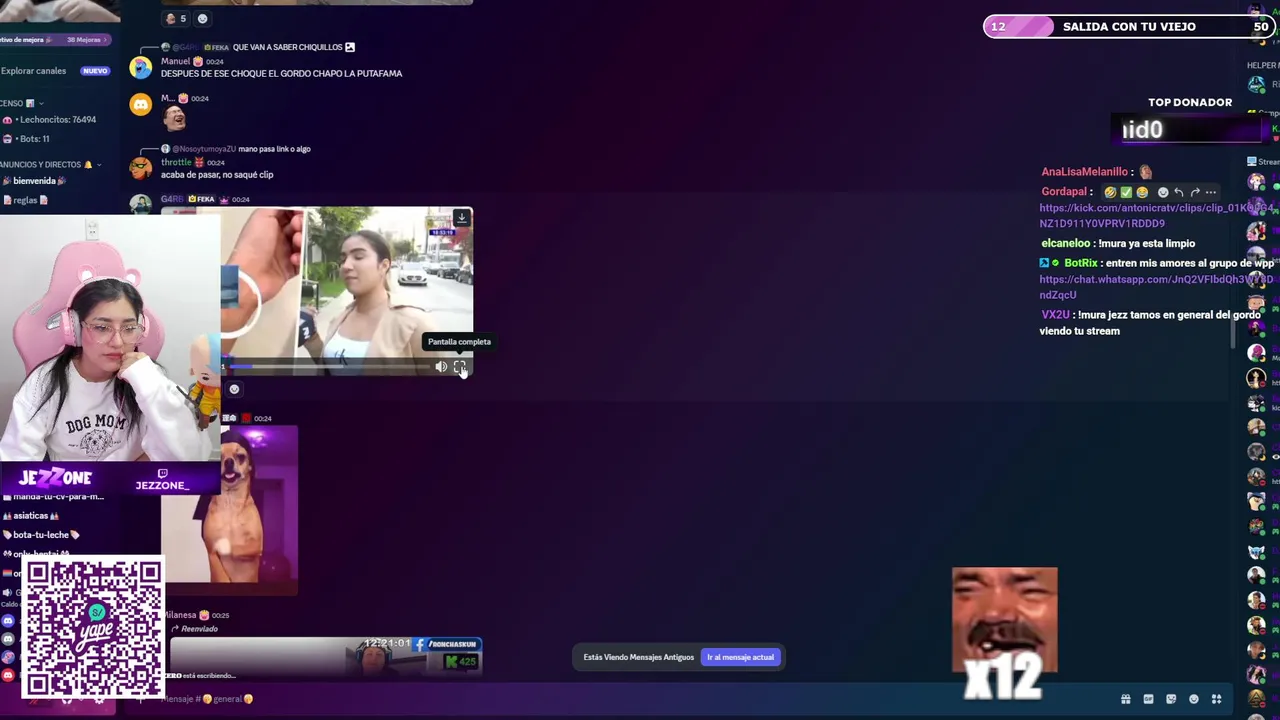Image resolution: width=1280 pixels, height=720 pixels.
Task: Click the fullscreen icon on the video
Action: (460, 367)
